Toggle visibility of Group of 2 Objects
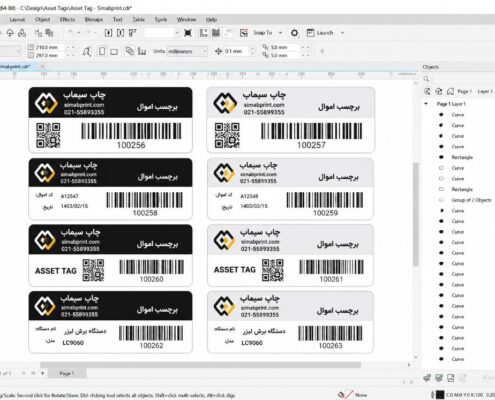 point(441,200)
